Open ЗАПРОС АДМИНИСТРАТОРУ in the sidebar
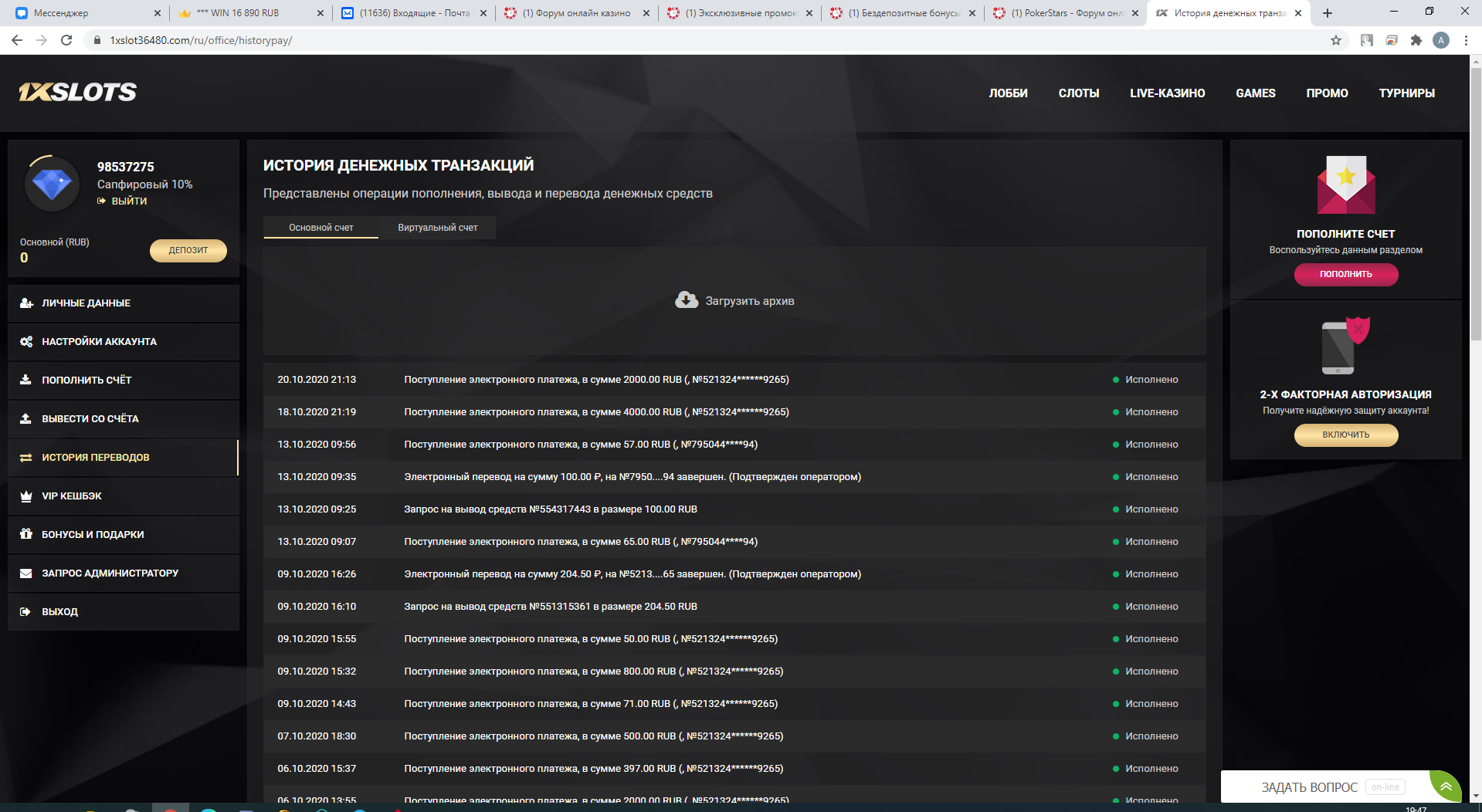Image resolution: width=1482 pixels, height=812 pixels. coord(124,573)
